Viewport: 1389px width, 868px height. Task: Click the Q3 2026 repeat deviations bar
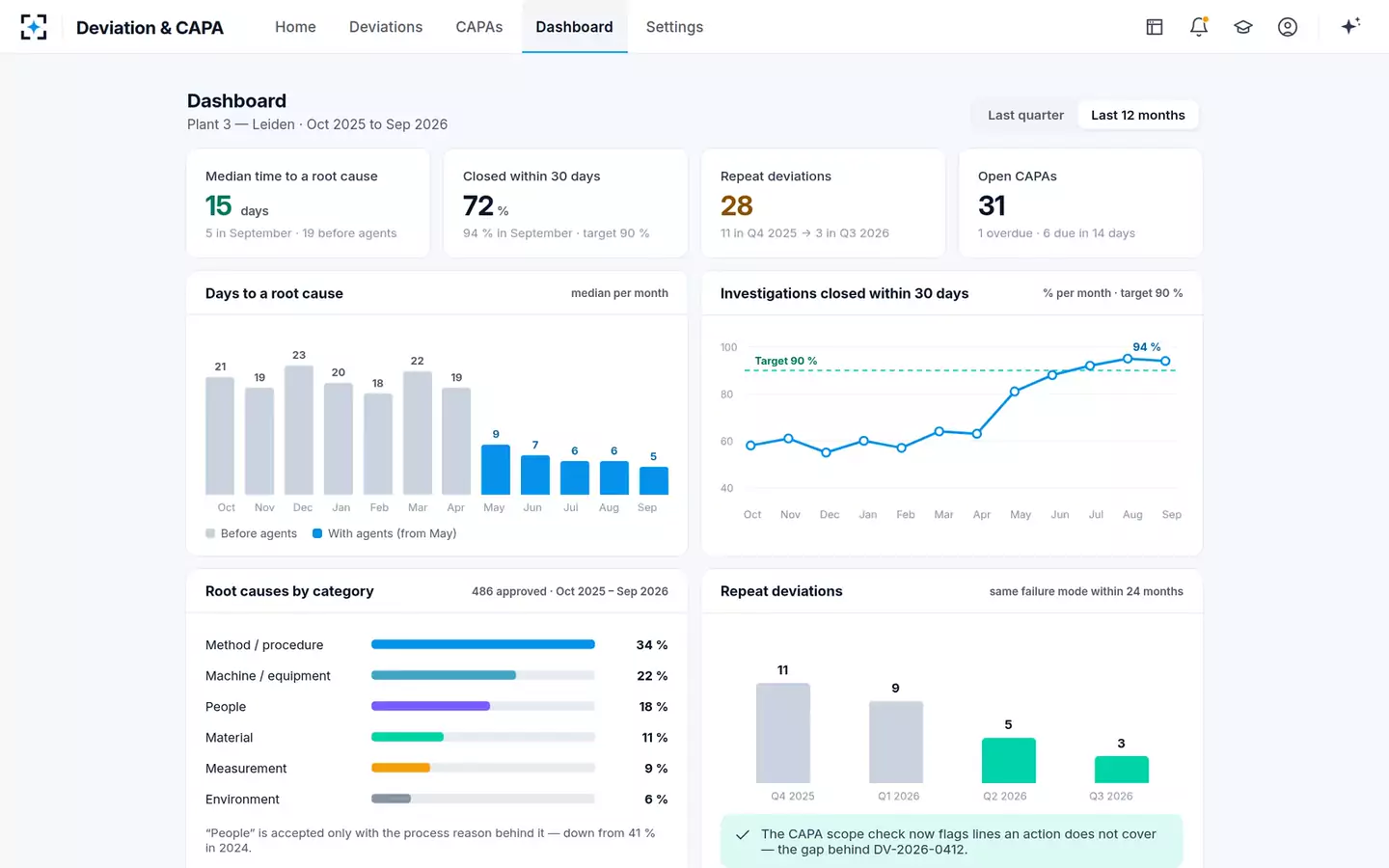coord(1122,770)
